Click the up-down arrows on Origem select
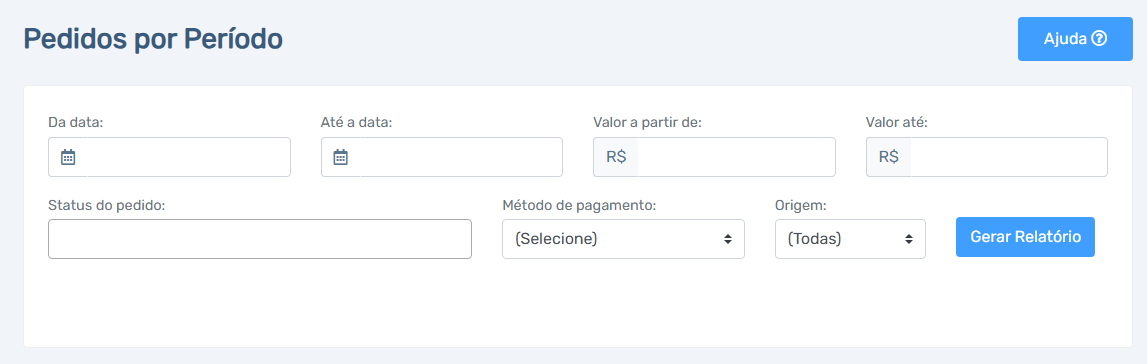Screen dimensions: 1147x364 coord(909,239)
